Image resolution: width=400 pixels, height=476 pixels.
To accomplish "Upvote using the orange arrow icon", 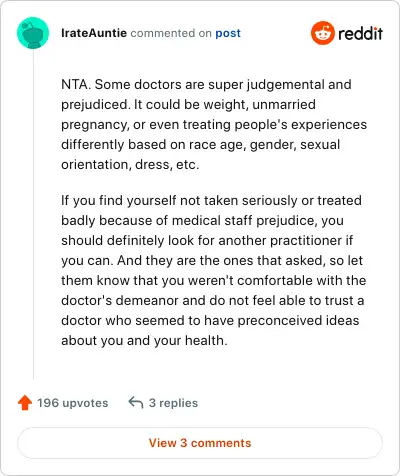I will [25, 403].
